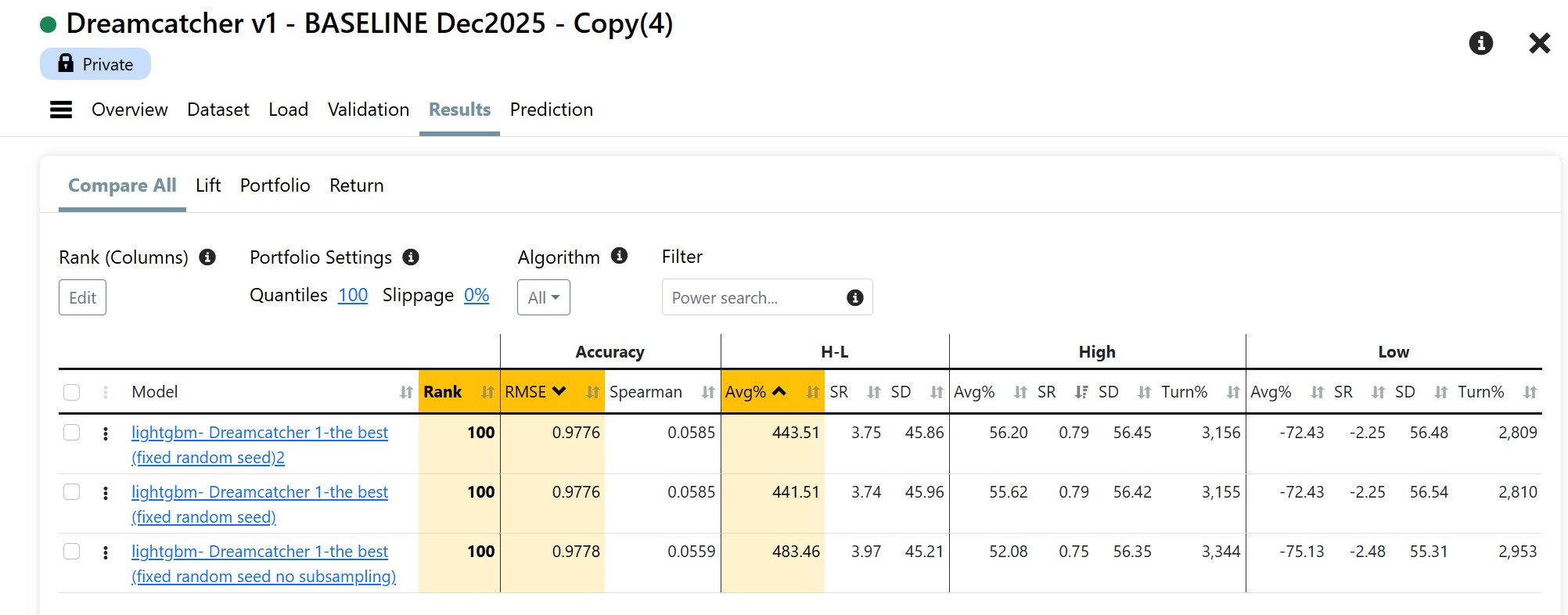
Task: Open the hamburger menu beside Overview
Action: pos(61,110)
